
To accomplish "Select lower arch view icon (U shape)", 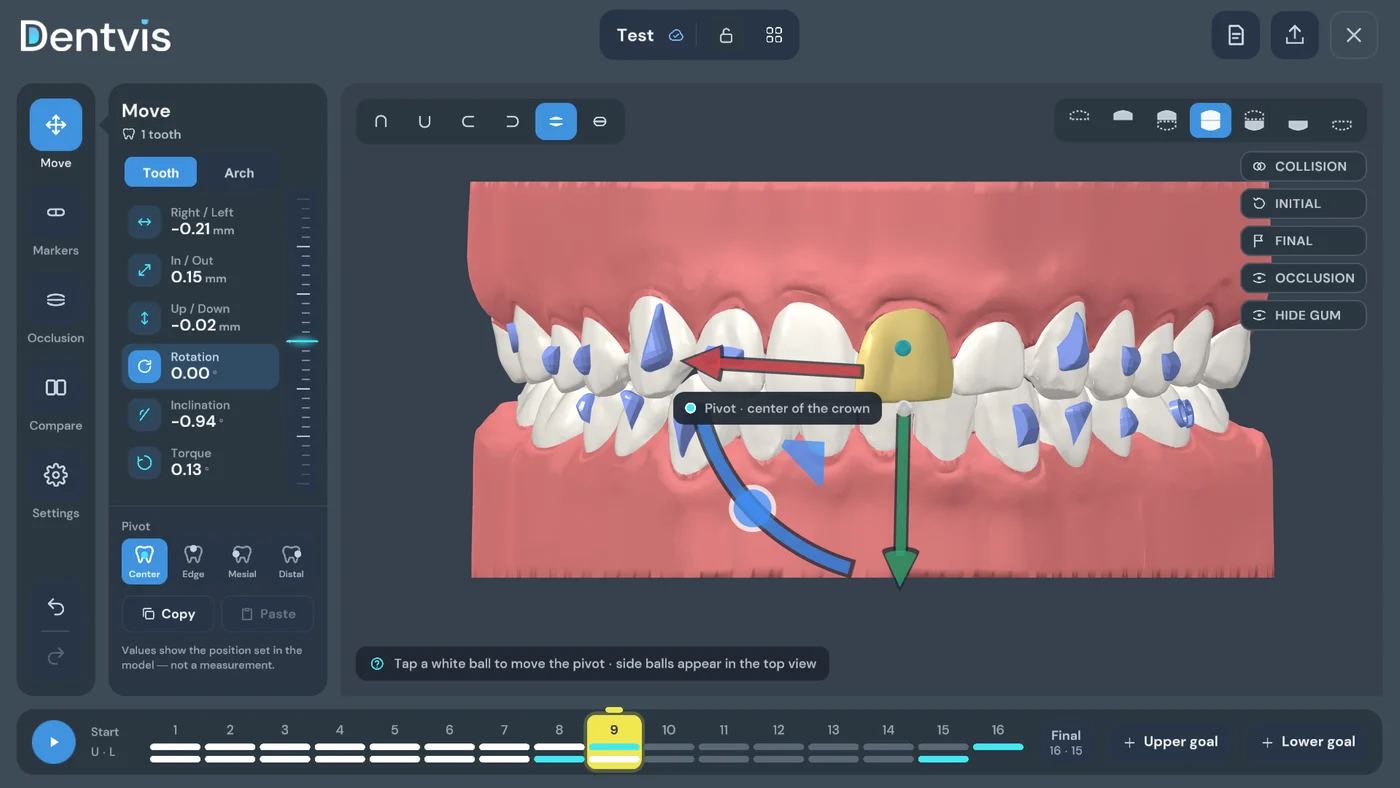I will [x=425, y=121].
